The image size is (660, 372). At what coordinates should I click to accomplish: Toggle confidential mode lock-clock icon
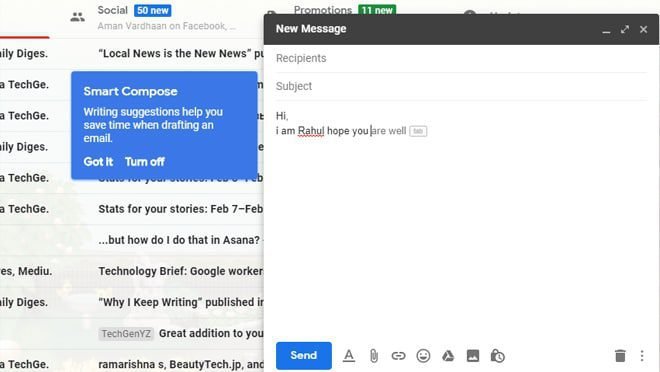tap(498, 356)
